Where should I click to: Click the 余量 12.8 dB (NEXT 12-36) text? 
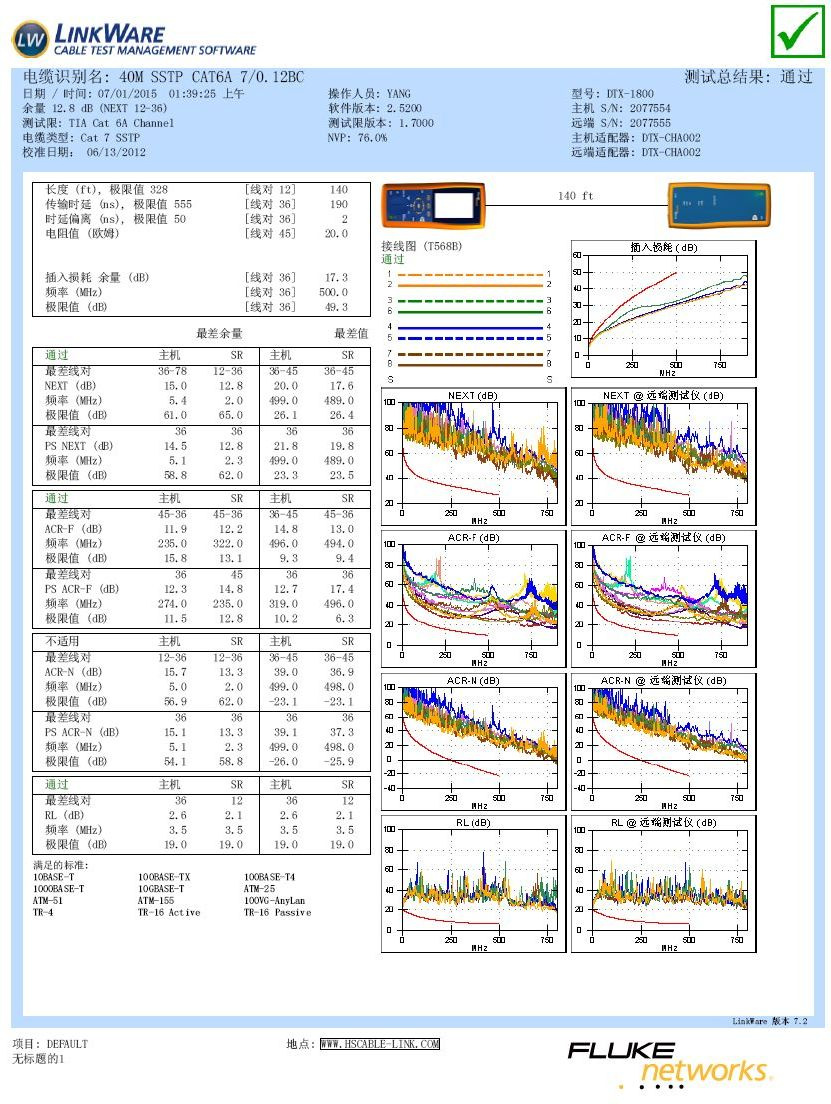95,108
